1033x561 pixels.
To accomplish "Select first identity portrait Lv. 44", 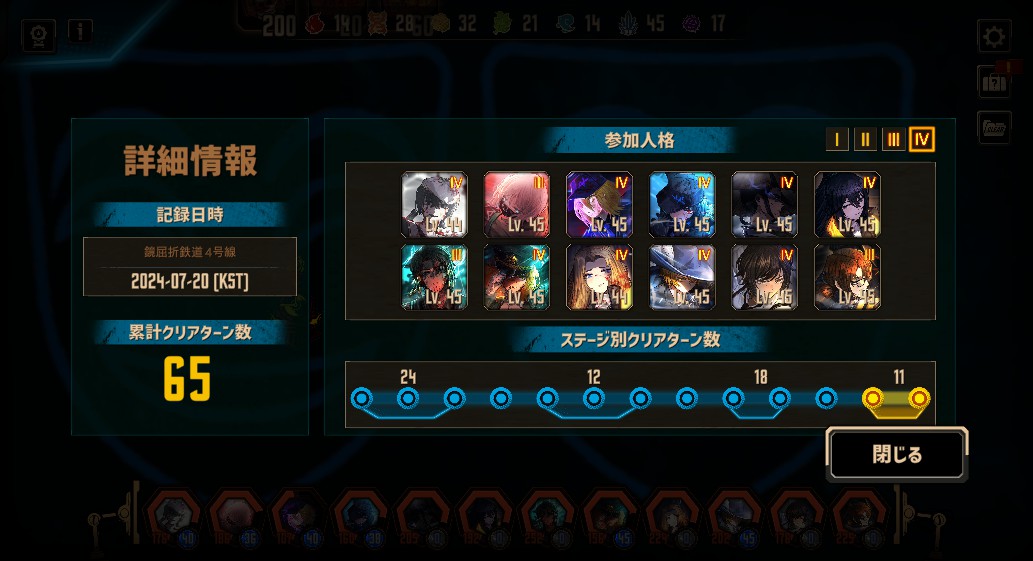I will pyautogui.click(x=434, y=205).
